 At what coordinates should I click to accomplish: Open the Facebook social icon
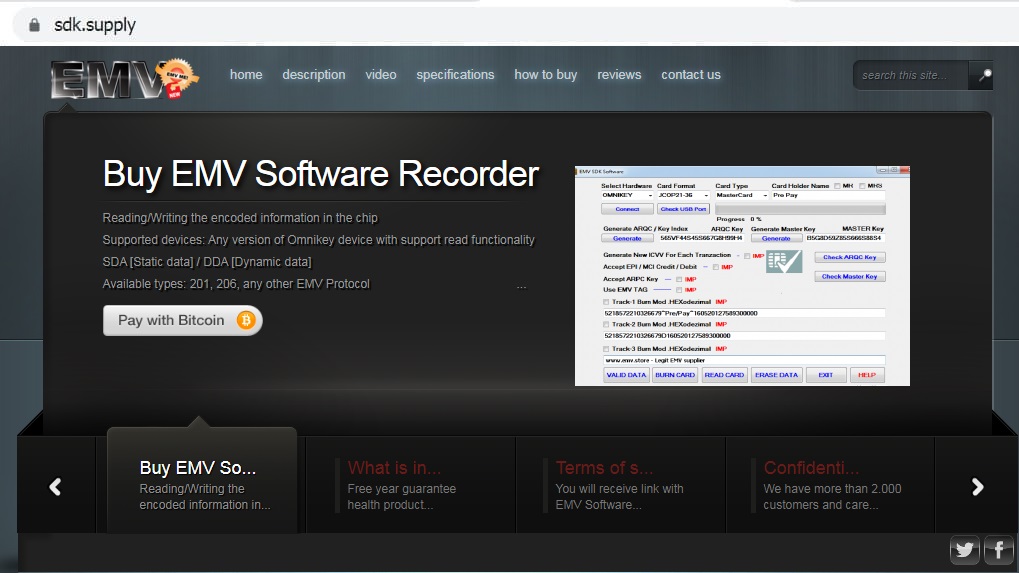998,549
